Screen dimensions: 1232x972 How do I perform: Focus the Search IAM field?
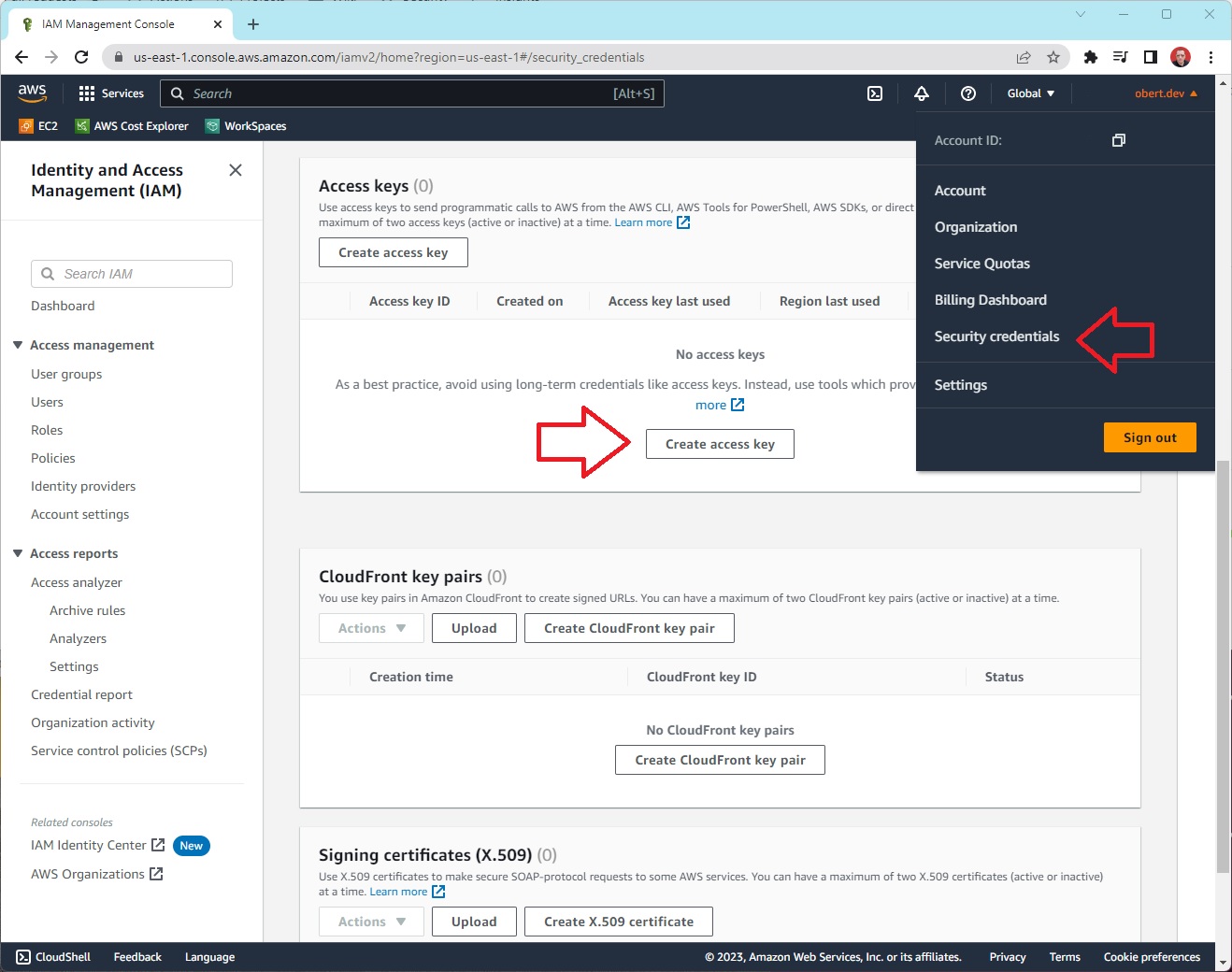(132, 274)
